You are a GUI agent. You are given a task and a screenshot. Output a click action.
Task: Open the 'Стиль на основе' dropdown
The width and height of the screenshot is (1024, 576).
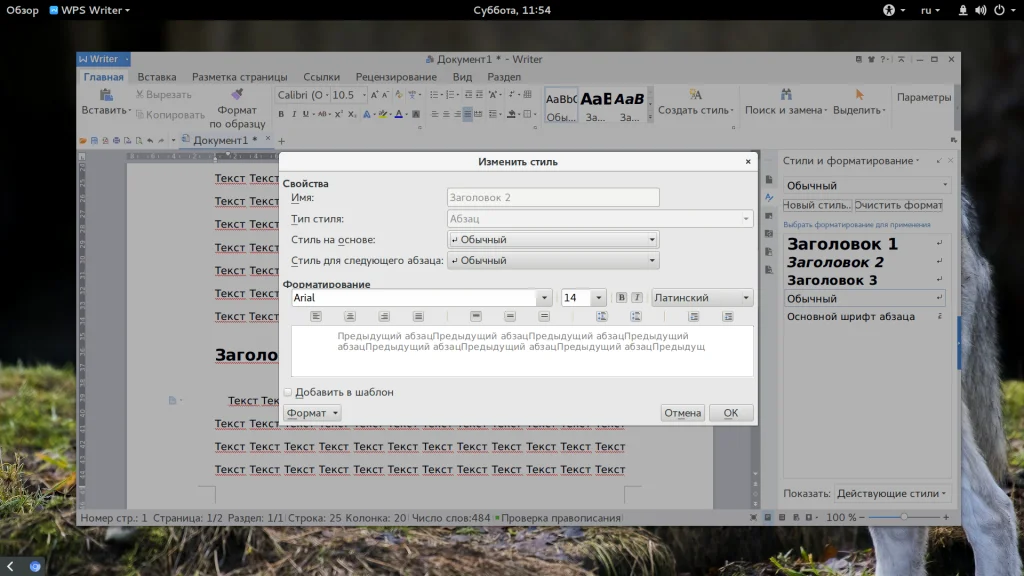pos(652,240)
